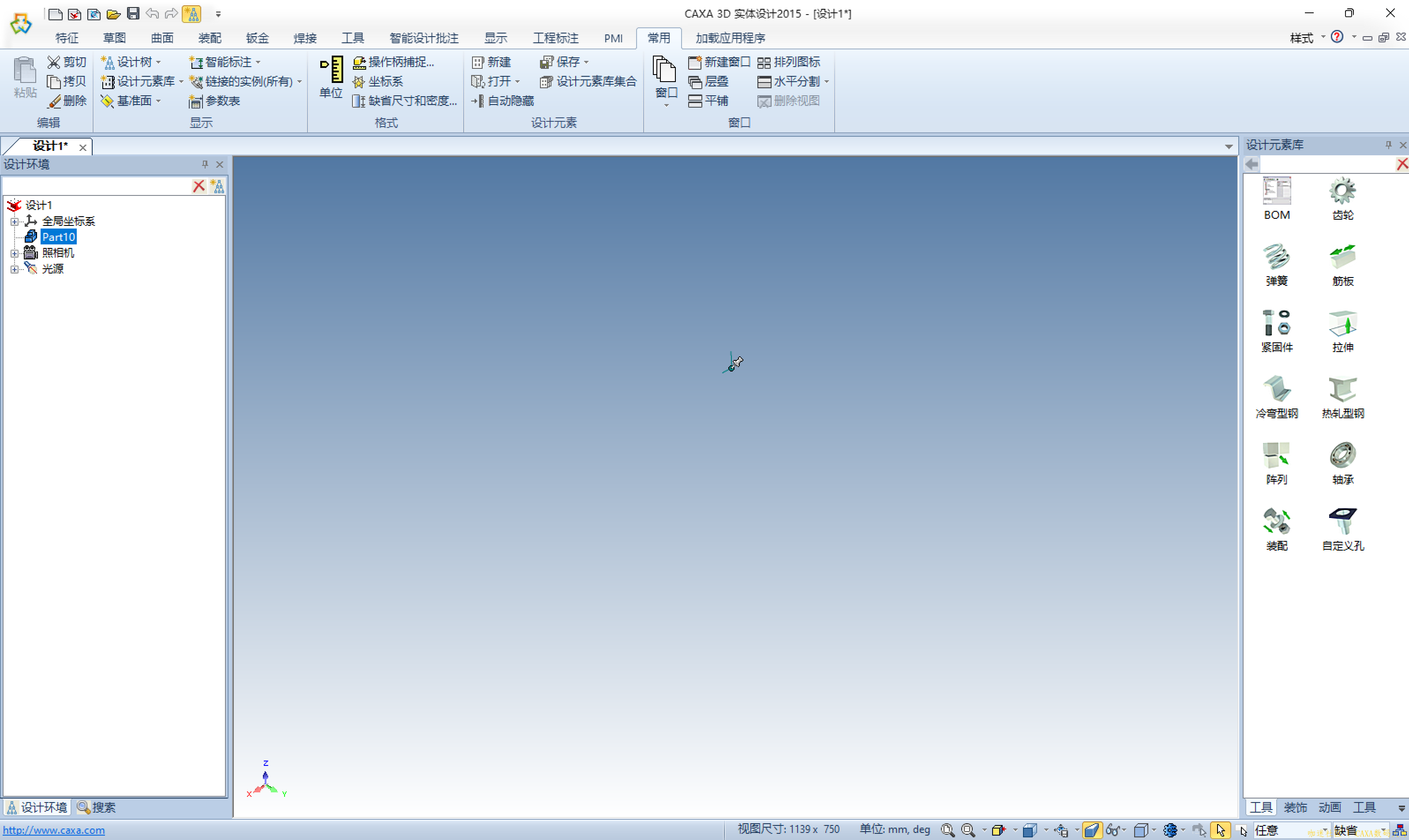This screenshot has height=840, width=1409.
Task: Toggle the highlighted design tree button in quick toolbar
Action: tap(191, 14)
